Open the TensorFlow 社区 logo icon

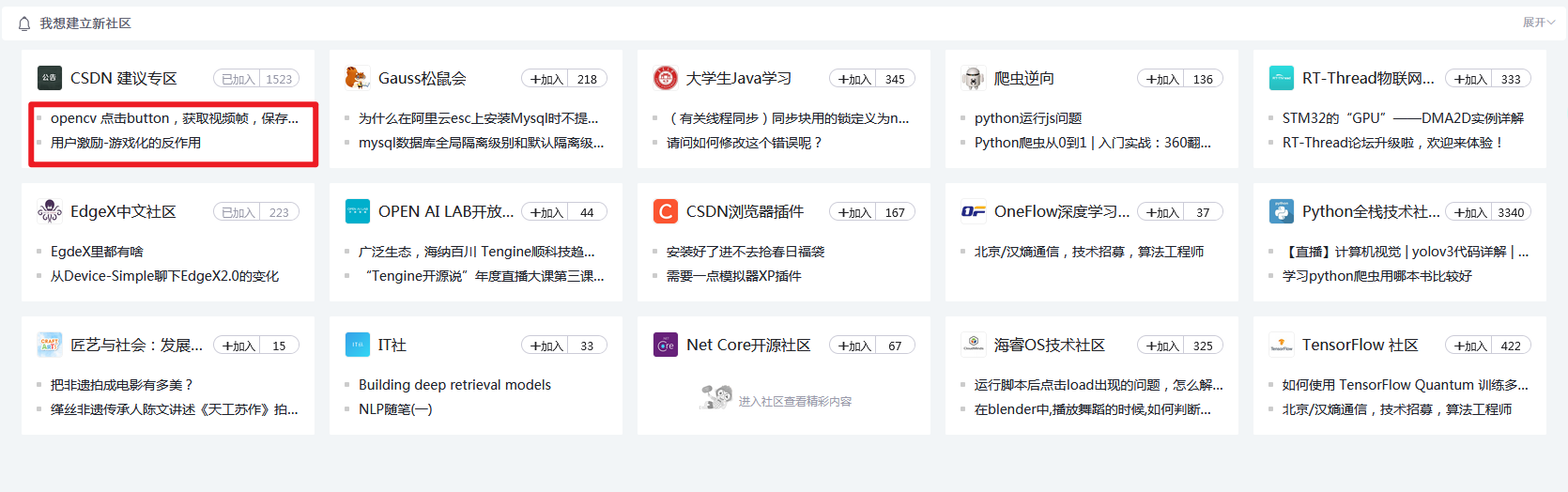[x=1282, y=345]
